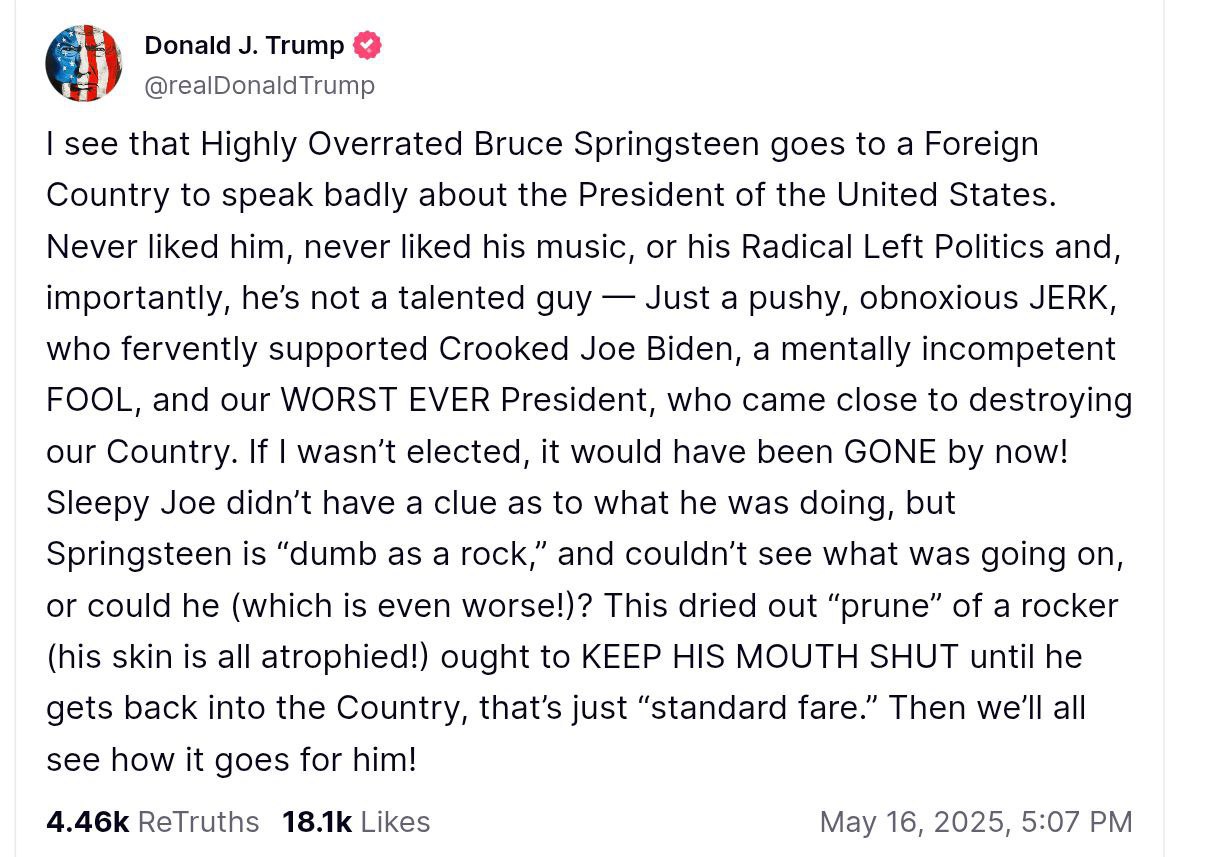Click the final line "see how it goes for him!"
Viewport: 1220px width, 857px height.
coord(231,760)
